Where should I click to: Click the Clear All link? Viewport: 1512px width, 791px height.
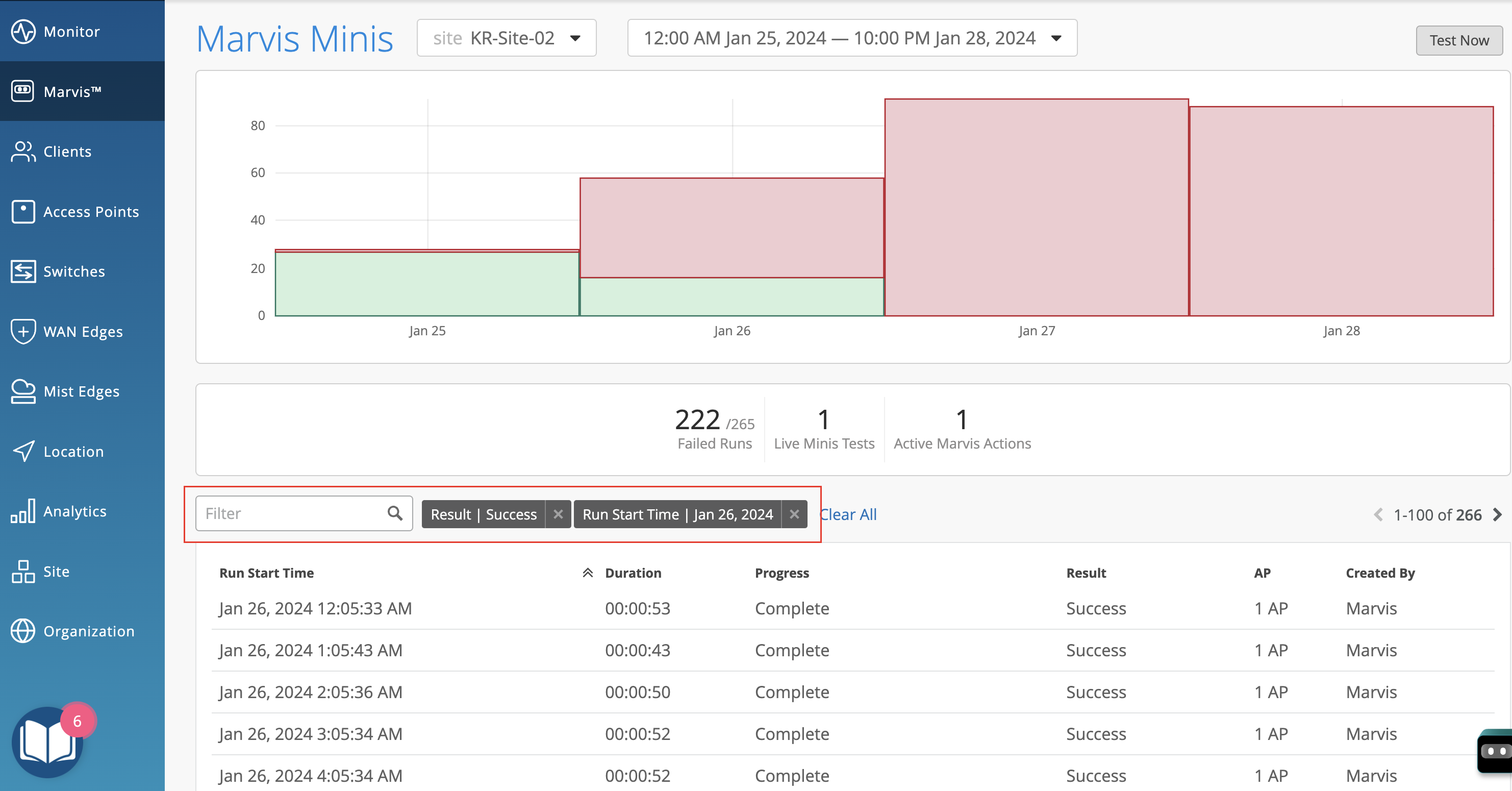point(848,514)
